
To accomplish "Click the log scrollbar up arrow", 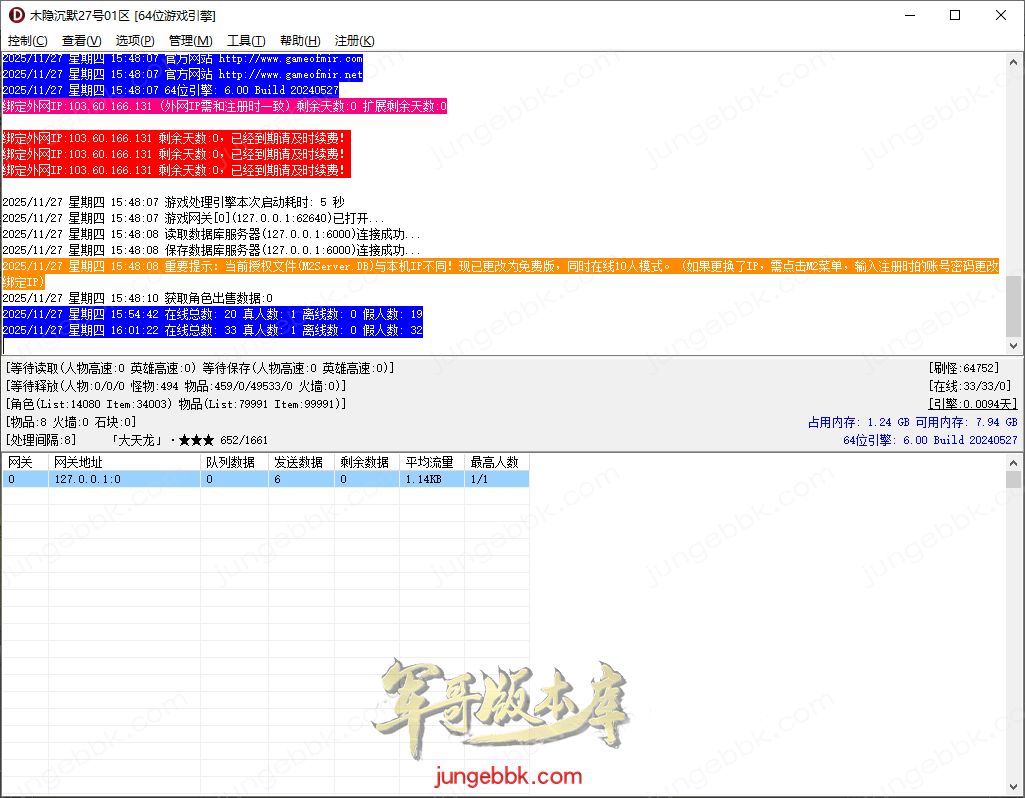I will click(x=1013, y=62).
